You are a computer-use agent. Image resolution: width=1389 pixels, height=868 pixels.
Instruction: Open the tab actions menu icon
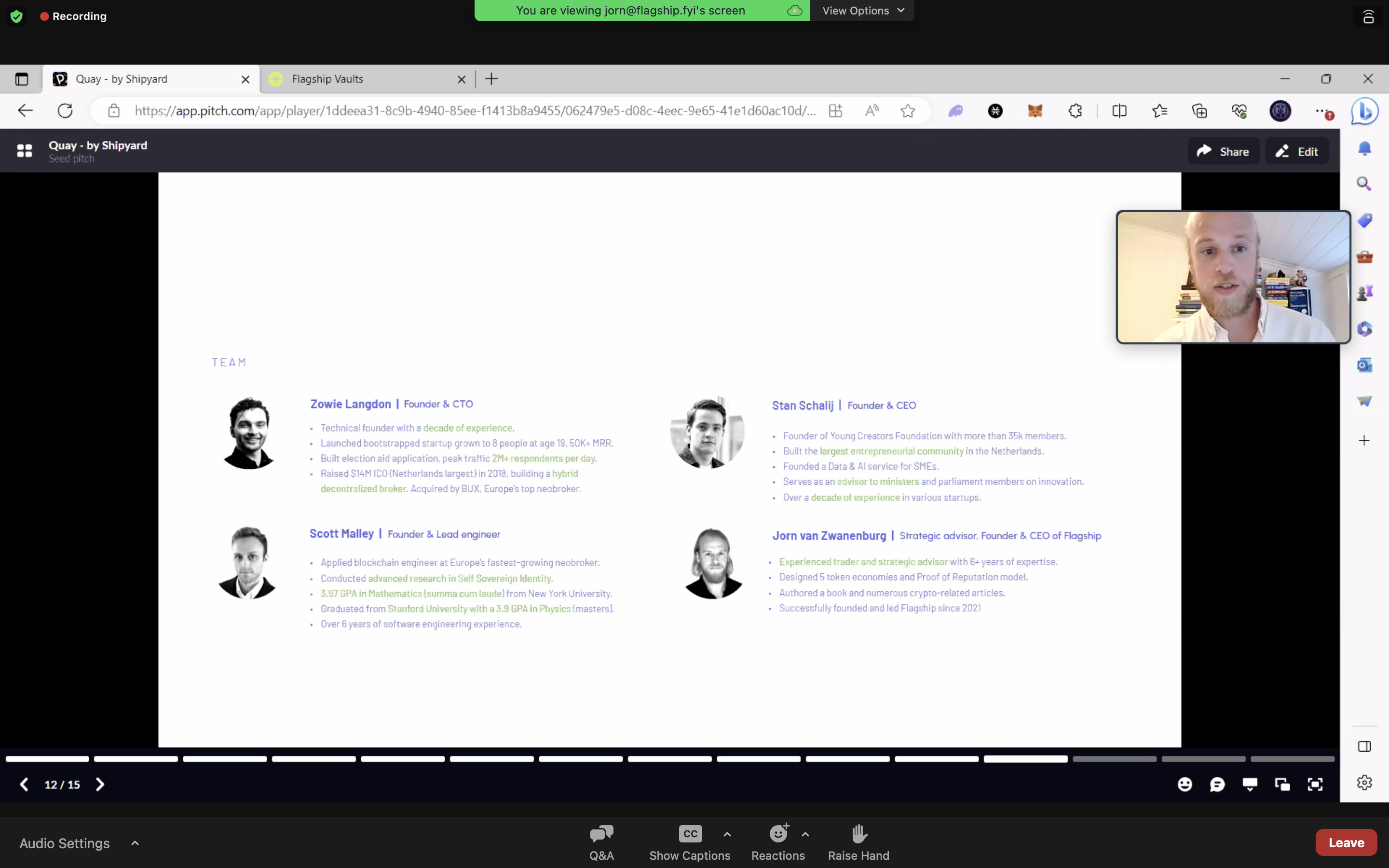pos(22,79)
